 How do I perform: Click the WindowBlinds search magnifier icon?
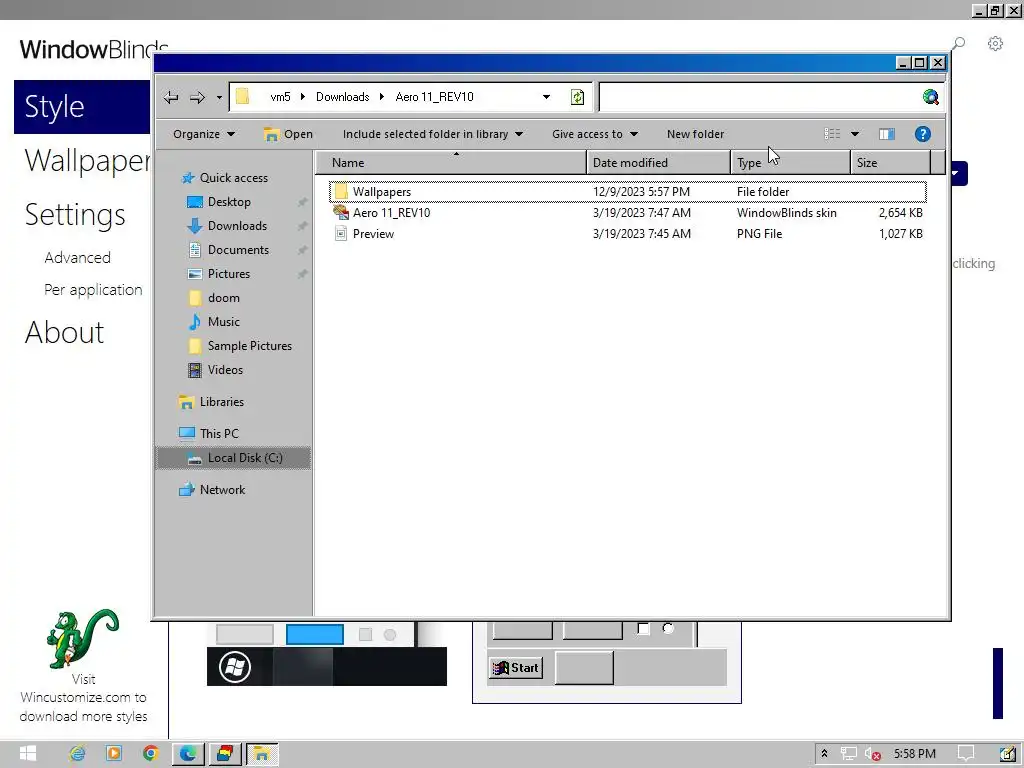coord(958,44)
